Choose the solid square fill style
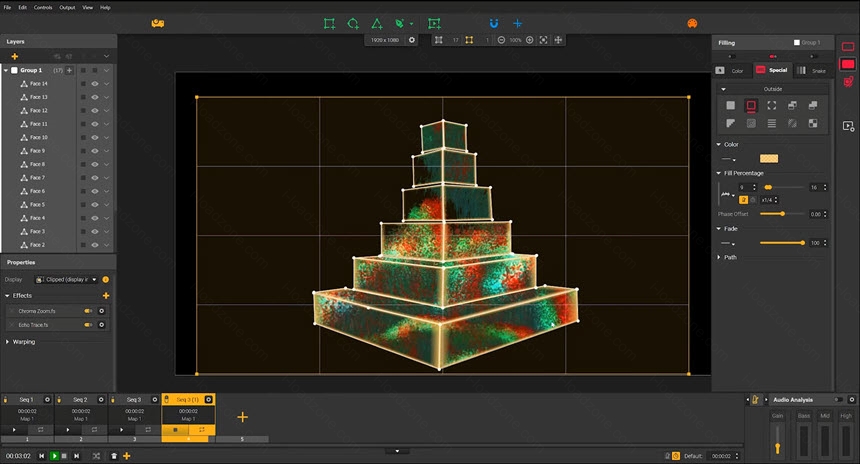Image resolution: width=860 pixels, height=464 pixels. point(731,105)
